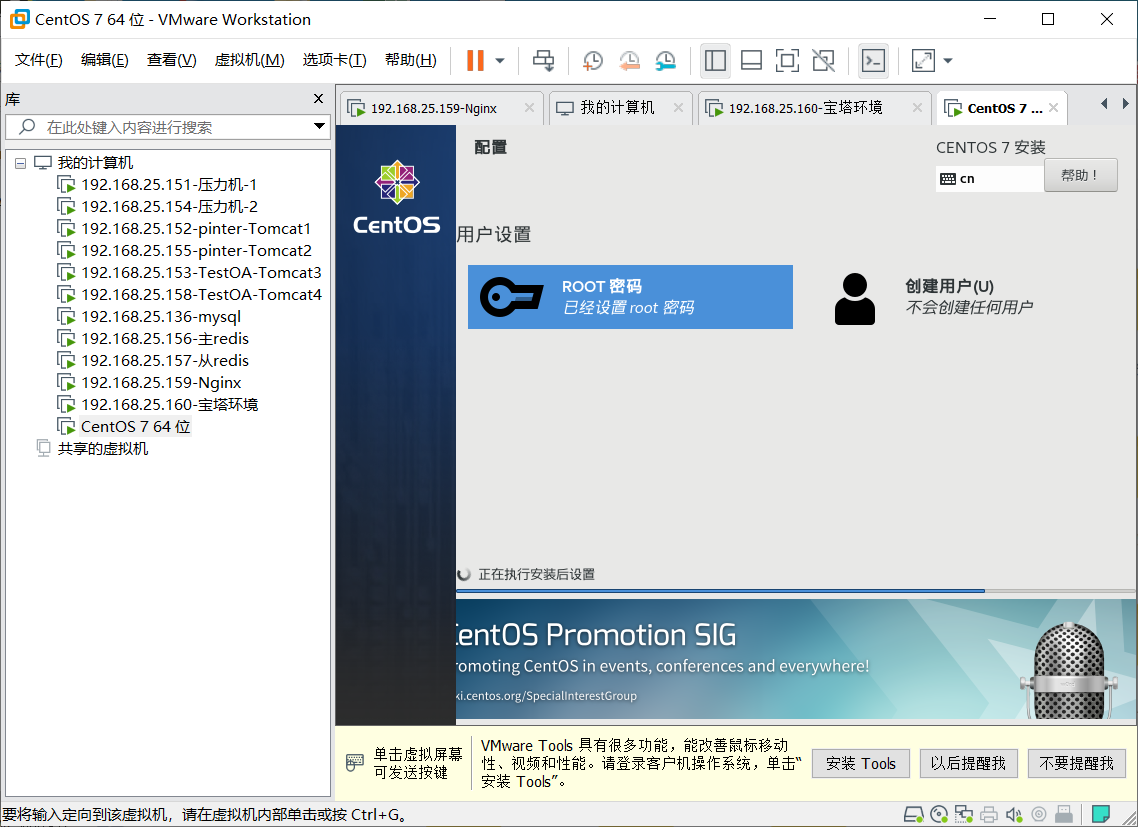
Task: Select 192.168.25.154-压力机-2 in the library
Action: (x=168, y=207)
